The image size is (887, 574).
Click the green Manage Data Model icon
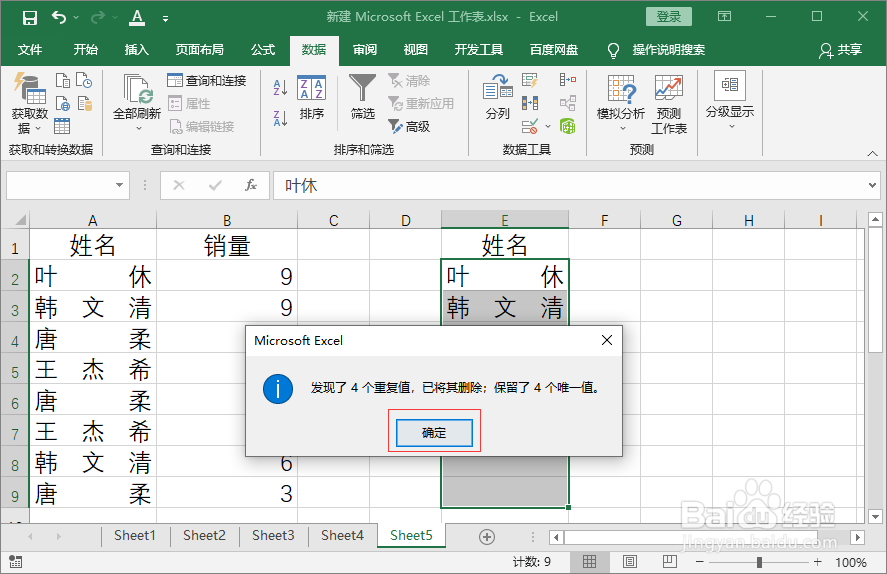pyautogui.click(x=567, y=126)
